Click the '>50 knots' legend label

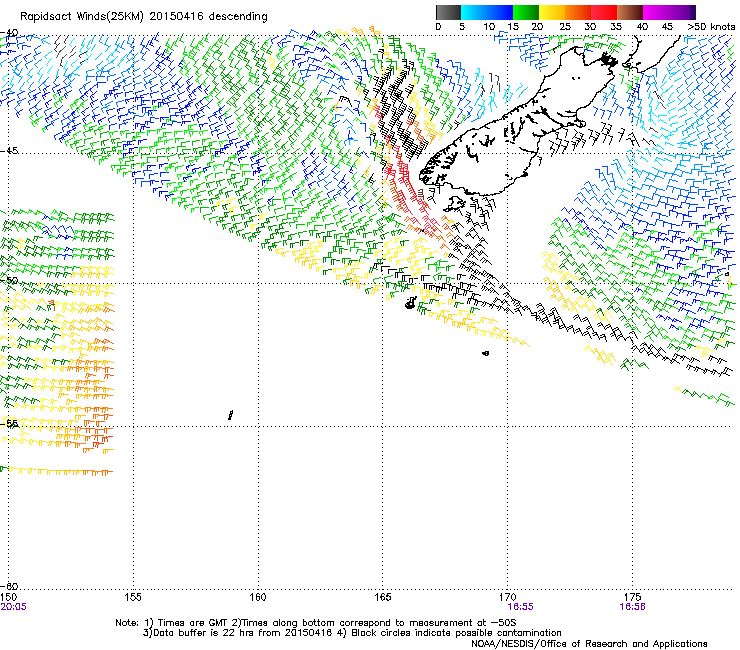(x=711, y=27)
